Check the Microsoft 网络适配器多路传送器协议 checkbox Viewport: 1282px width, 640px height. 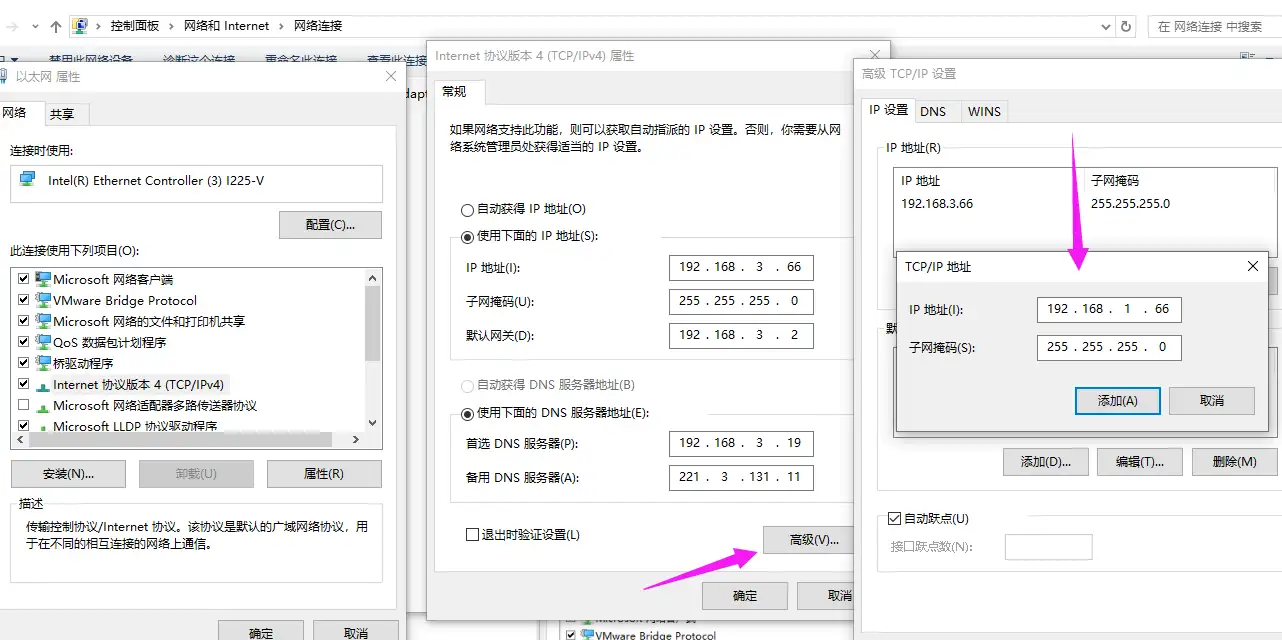[x=22, y=405]
